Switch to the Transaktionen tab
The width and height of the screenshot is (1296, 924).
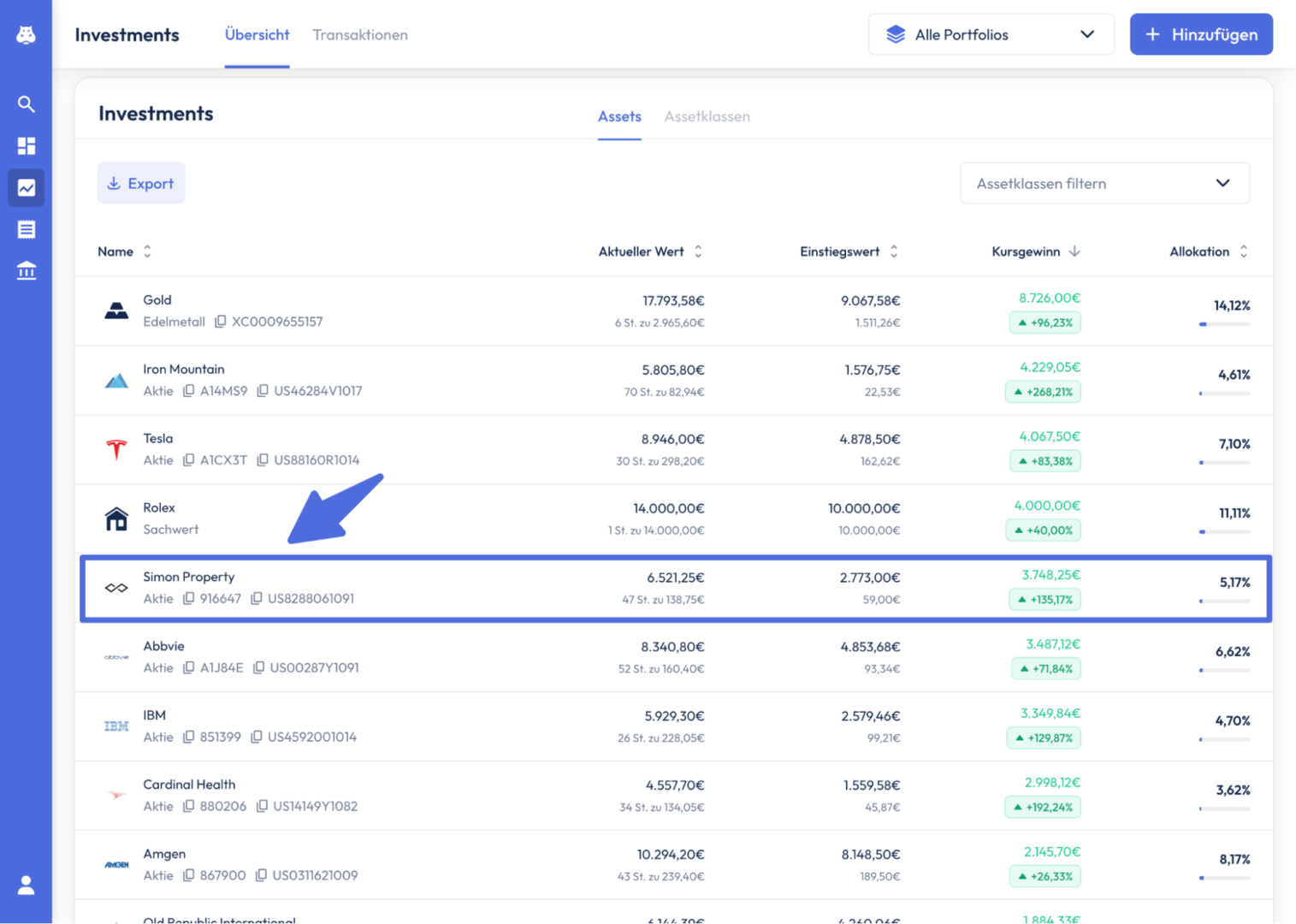point(360,34)
